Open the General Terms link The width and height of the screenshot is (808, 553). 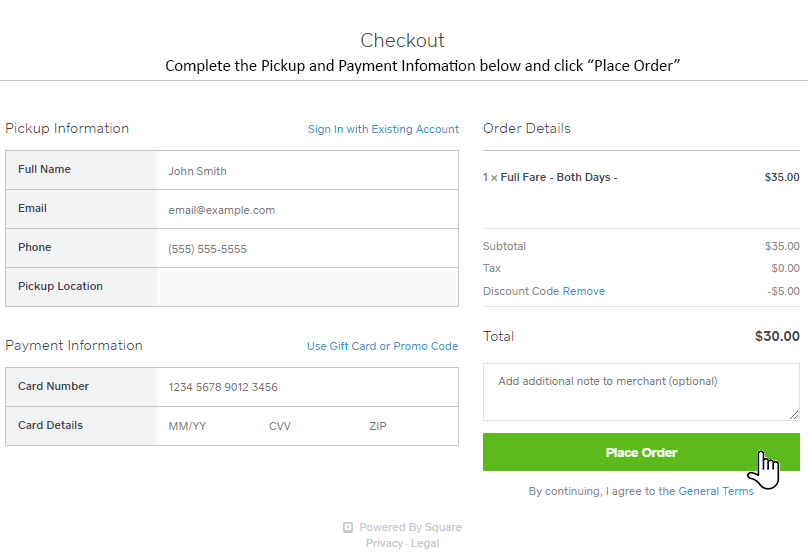point(706,491)
